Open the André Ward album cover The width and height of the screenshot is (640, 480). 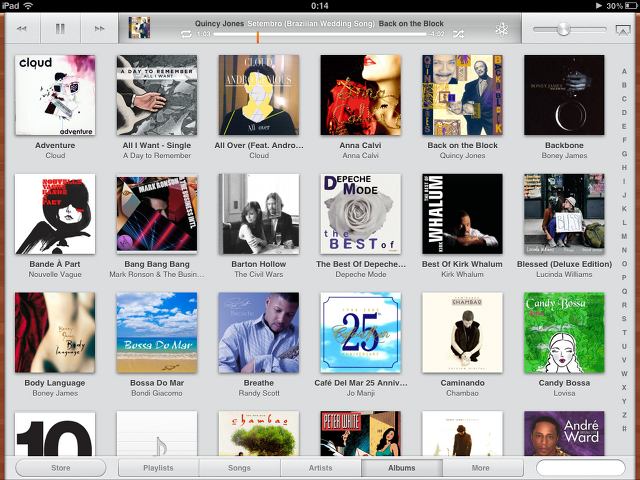pyautogui.click(x=564, y=433)
